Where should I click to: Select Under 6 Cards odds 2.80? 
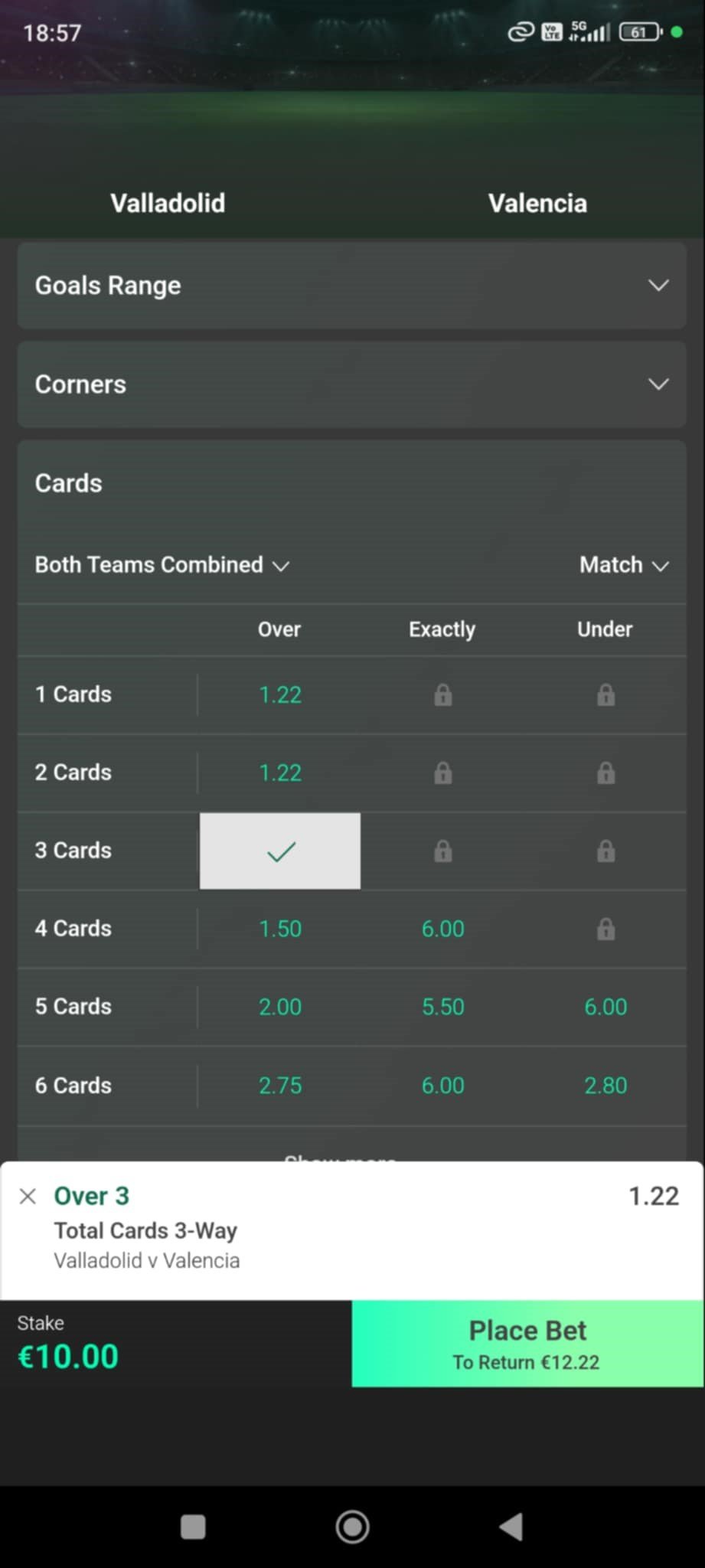605,1085
